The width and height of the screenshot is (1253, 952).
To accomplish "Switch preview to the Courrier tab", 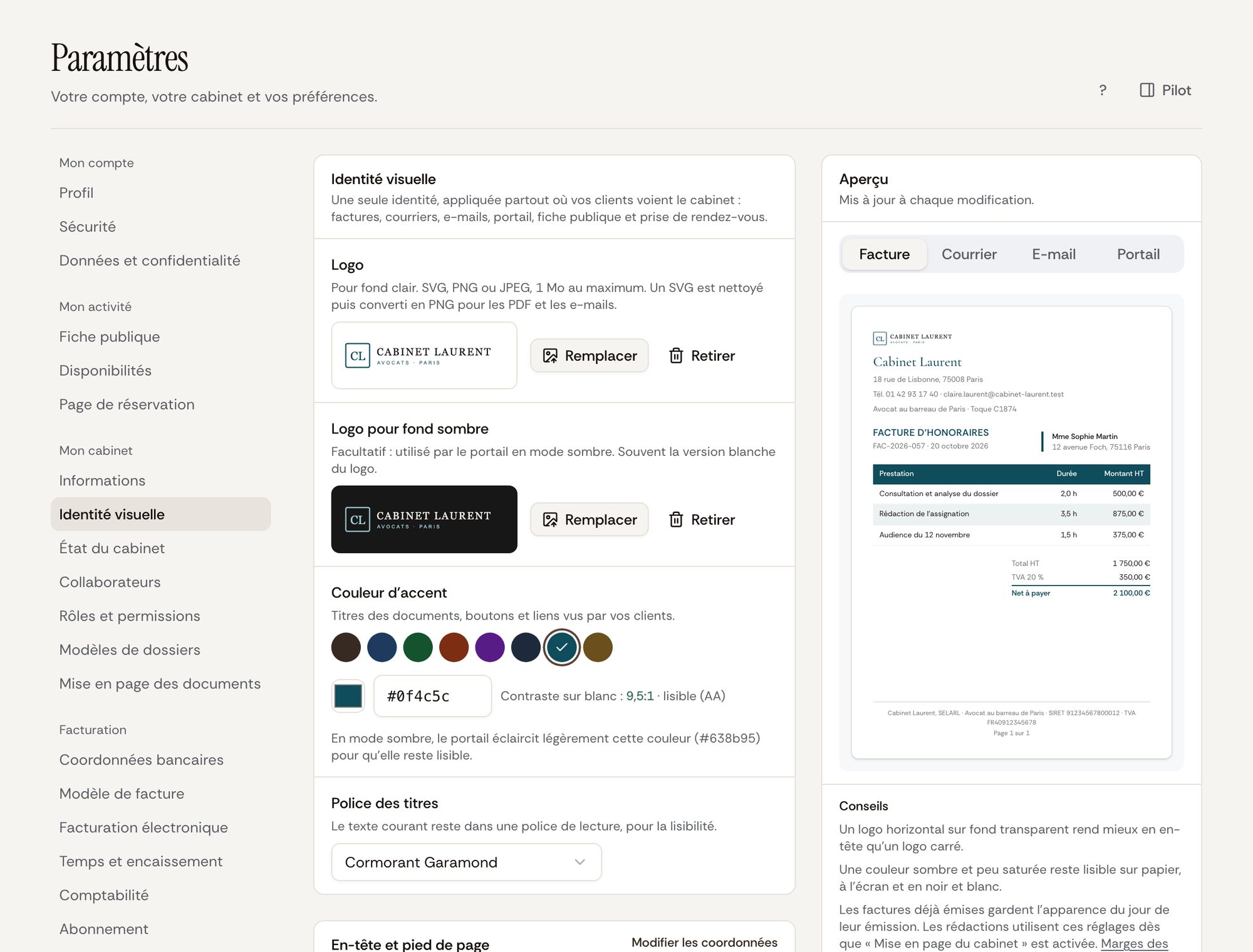I will pyautogui.click(x=969, y=254).
